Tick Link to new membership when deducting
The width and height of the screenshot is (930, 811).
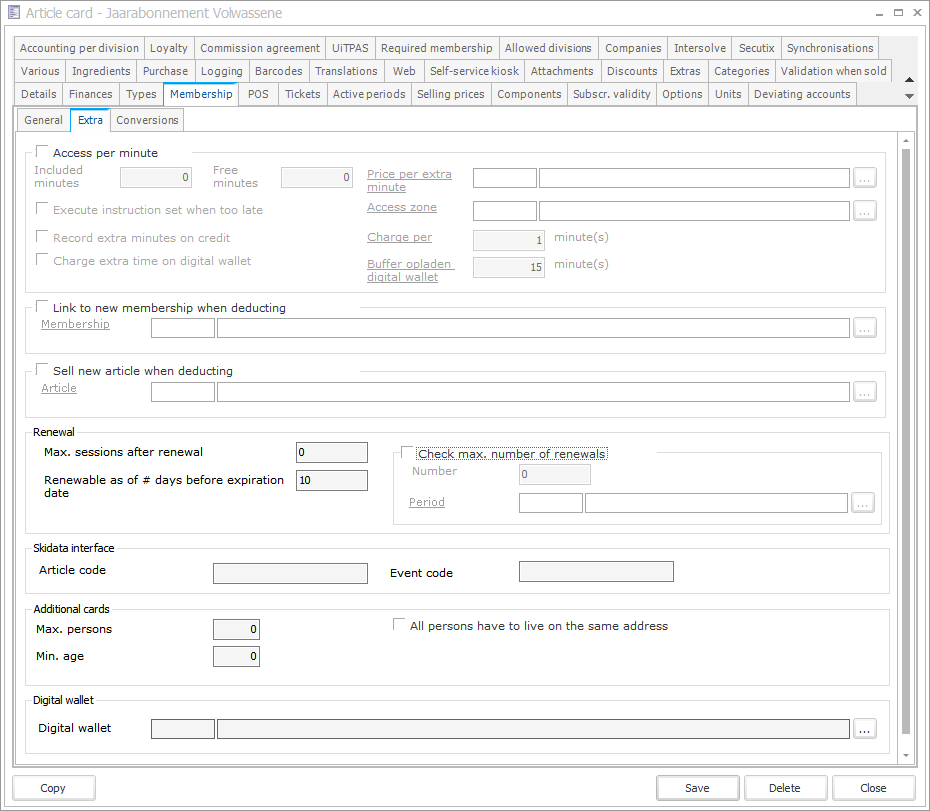[x=42, y=308]
